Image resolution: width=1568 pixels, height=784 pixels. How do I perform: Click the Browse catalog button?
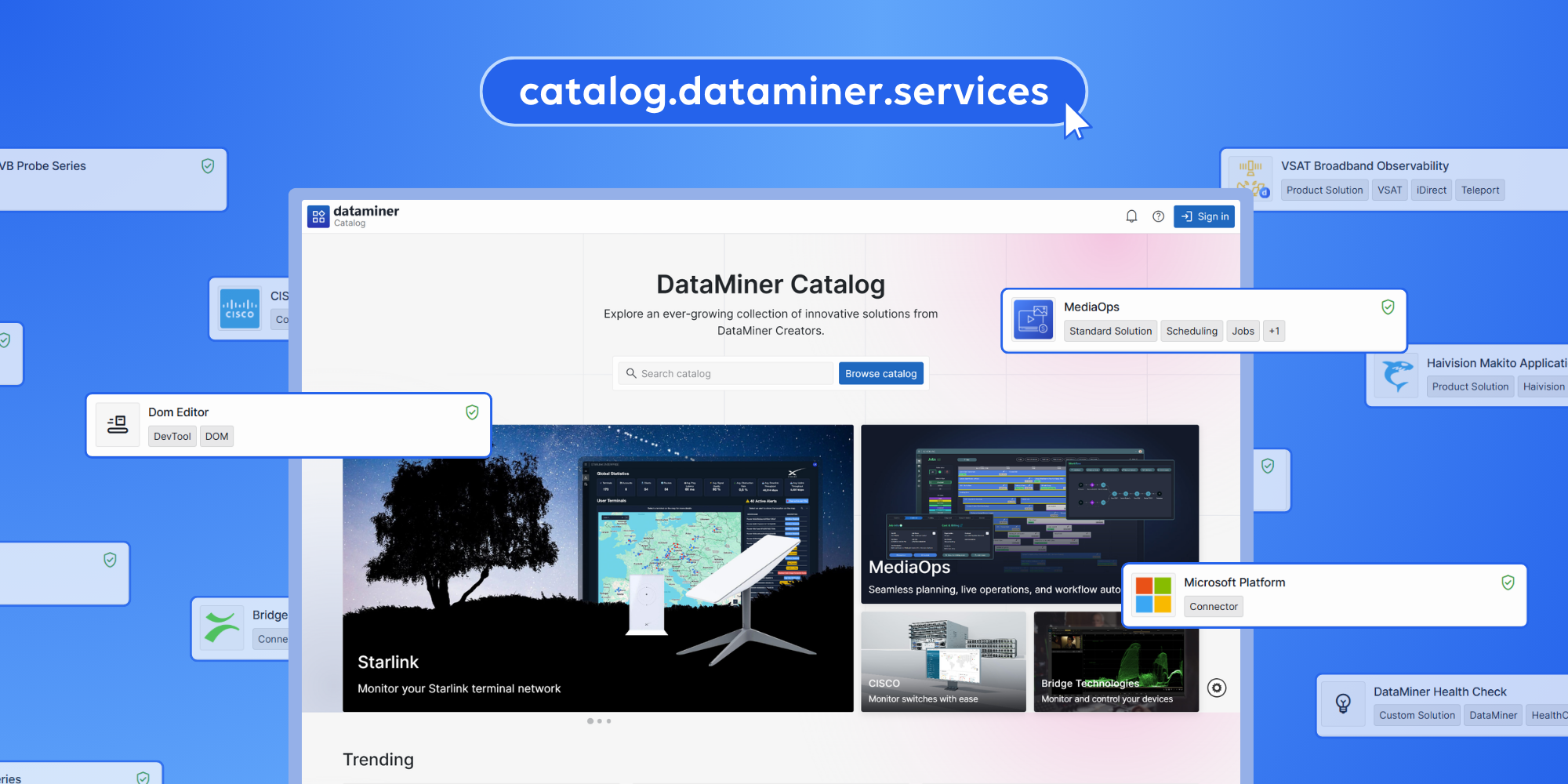tap(880, 373)
